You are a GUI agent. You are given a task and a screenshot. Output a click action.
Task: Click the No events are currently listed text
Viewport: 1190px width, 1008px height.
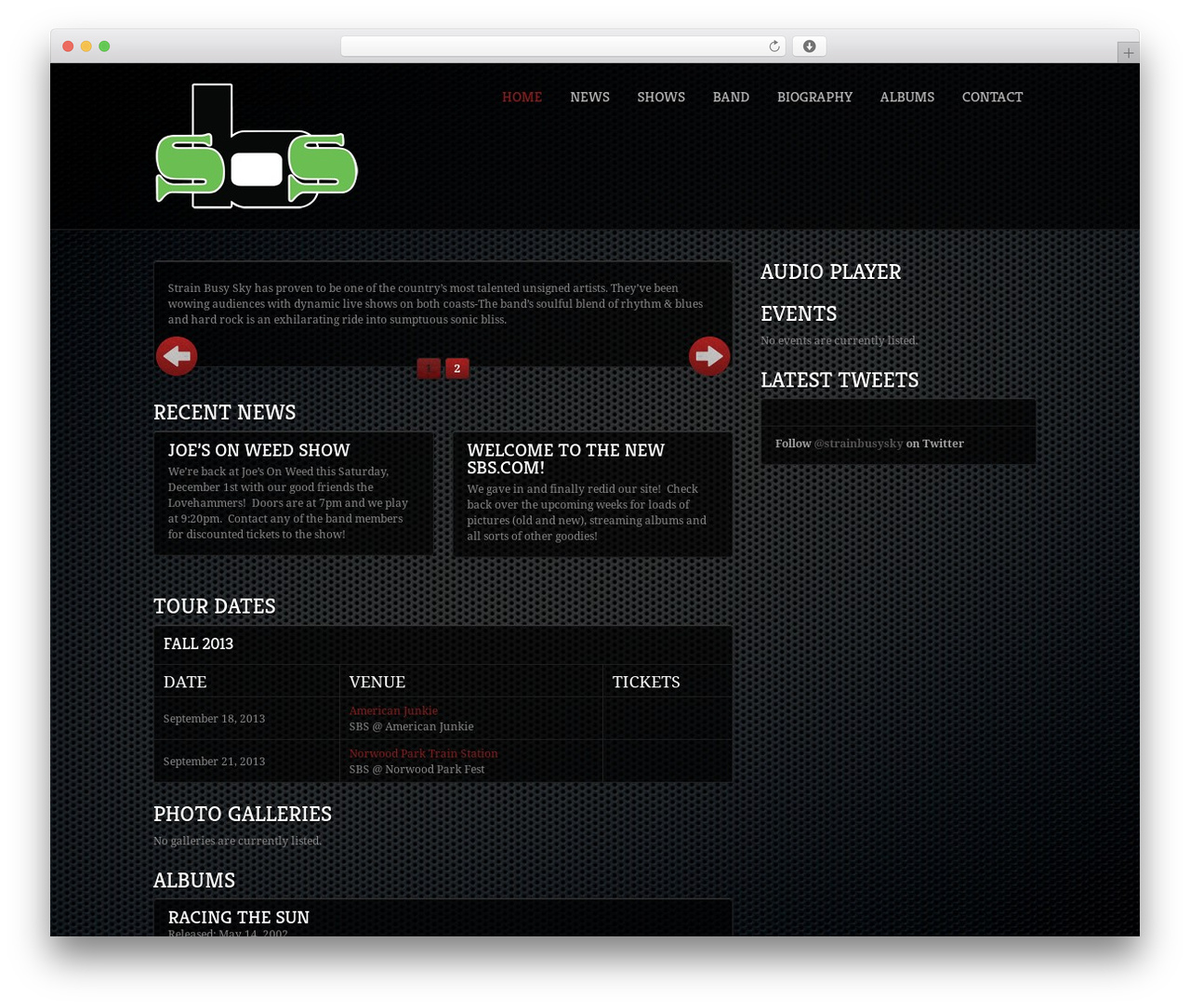click(839, 340)
